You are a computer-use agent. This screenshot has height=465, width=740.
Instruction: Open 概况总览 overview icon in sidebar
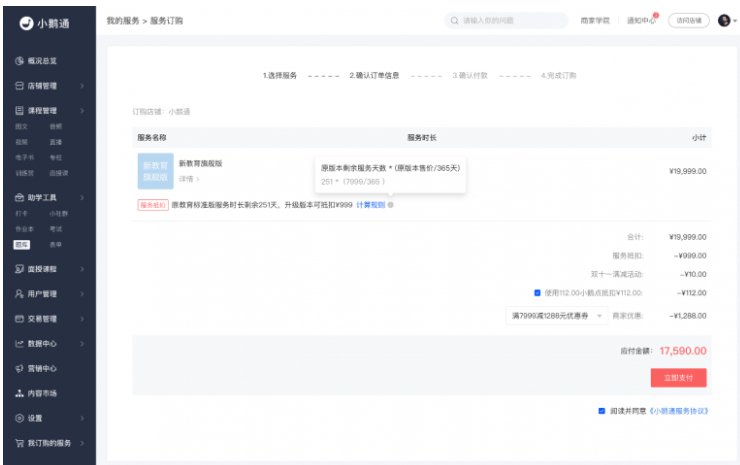(19, 61)
